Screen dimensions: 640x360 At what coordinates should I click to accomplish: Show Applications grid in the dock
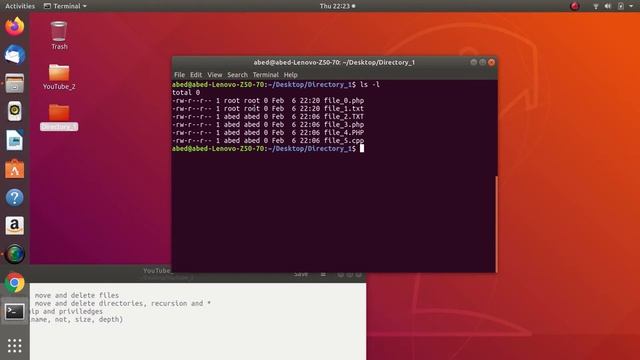pyautogui.click(x=15, y=346)
